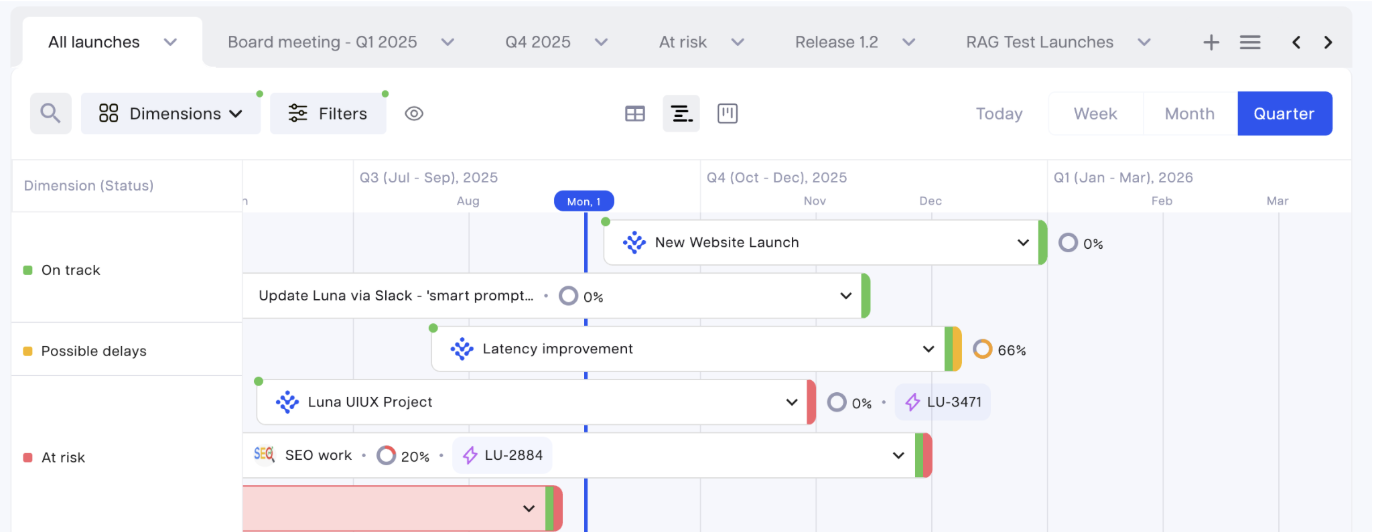This screenshot has height=532, width=1376.
Task: Open the Dimensions dropdown
Action: [x=171, y=114]
